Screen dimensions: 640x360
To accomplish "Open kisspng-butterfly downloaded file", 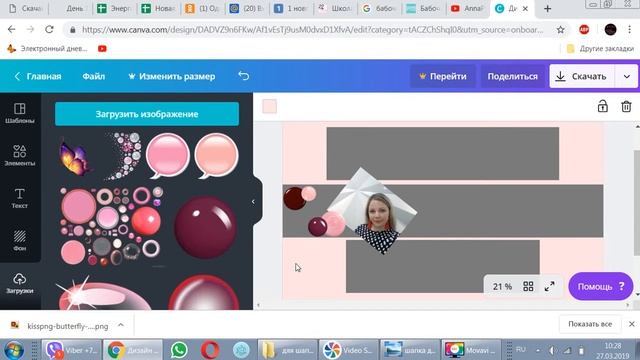I will [x=67, y=326].
